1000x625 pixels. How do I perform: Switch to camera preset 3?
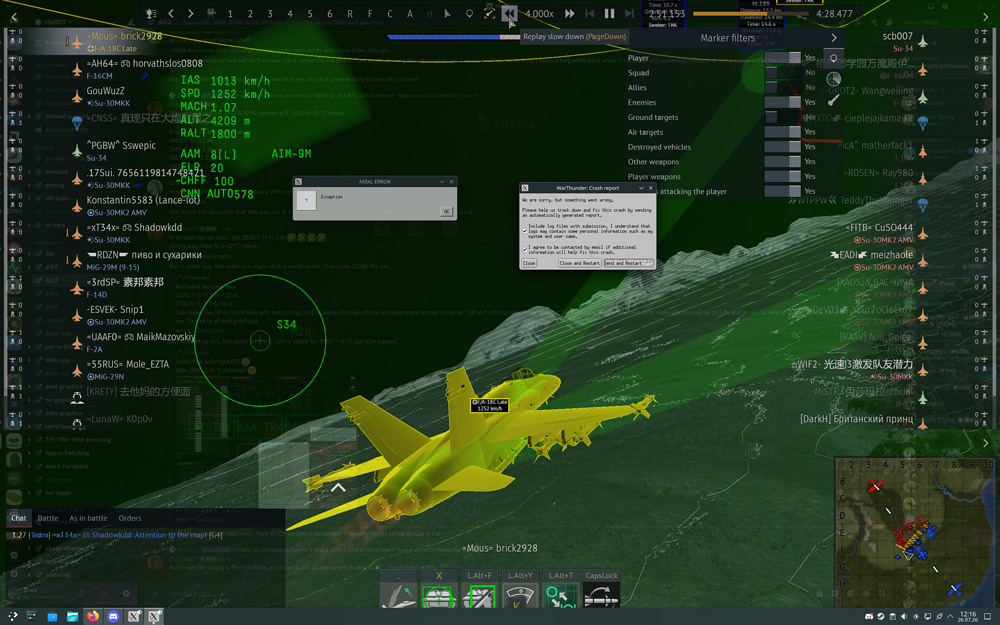(x=270, y=13)
